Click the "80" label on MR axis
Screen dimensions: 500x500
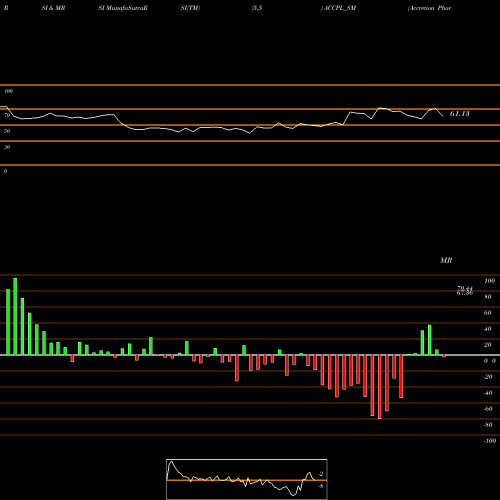[488, 297]
